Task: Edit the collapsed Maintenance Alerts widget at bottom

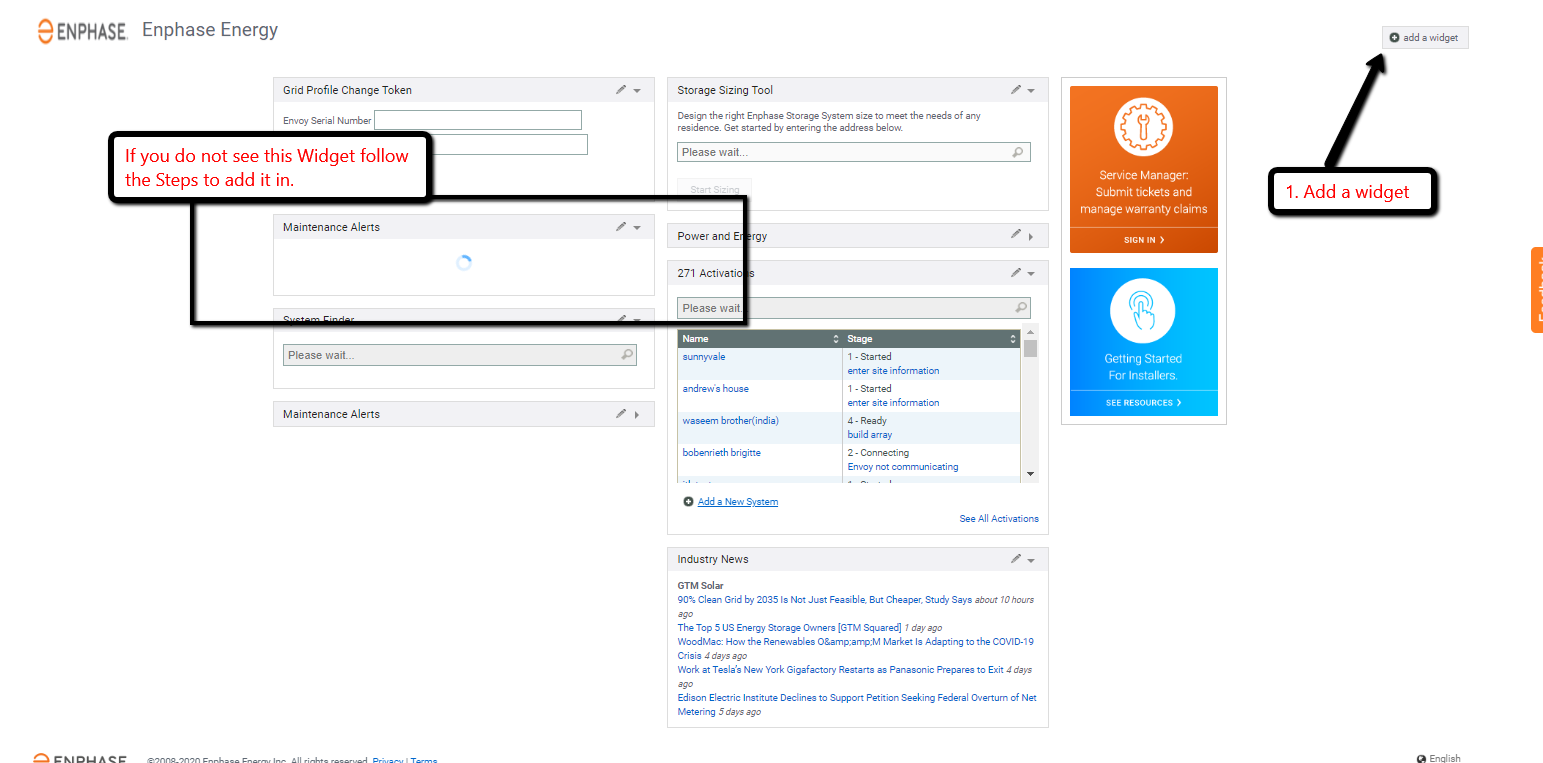Action: coord(621,413)
